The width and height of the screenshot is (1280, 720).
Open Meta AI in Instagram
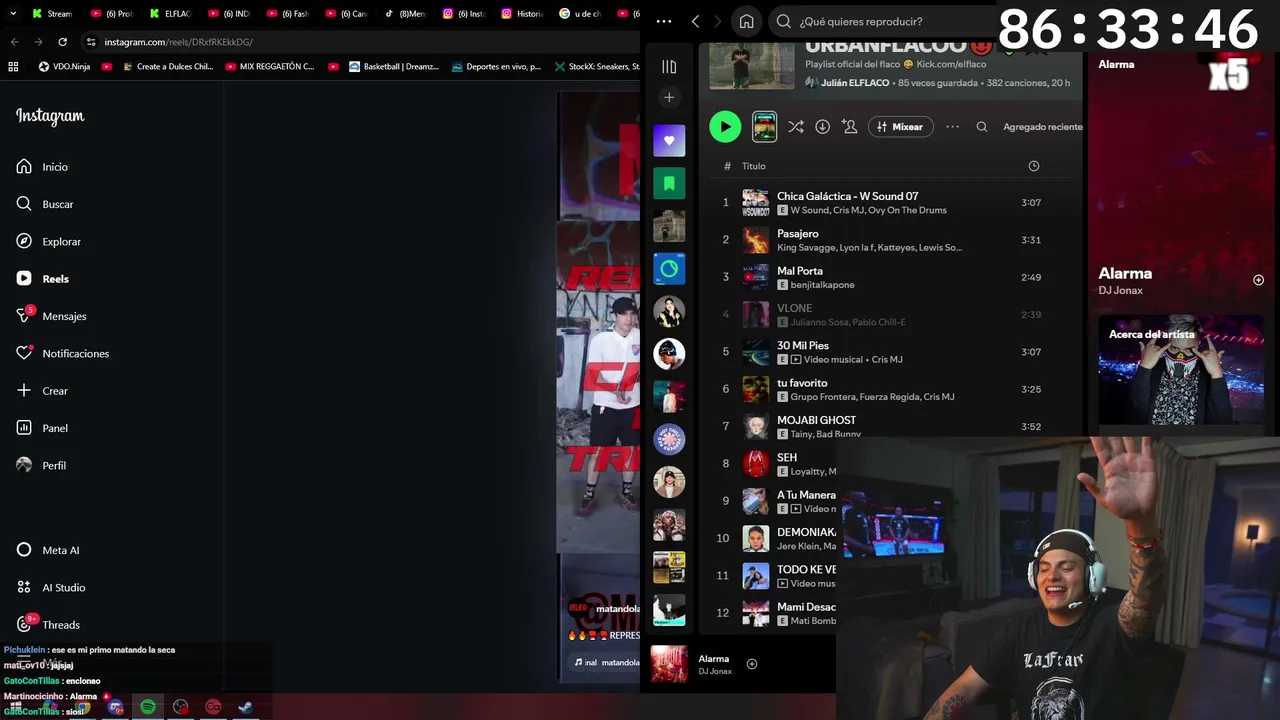coord(47,550)
